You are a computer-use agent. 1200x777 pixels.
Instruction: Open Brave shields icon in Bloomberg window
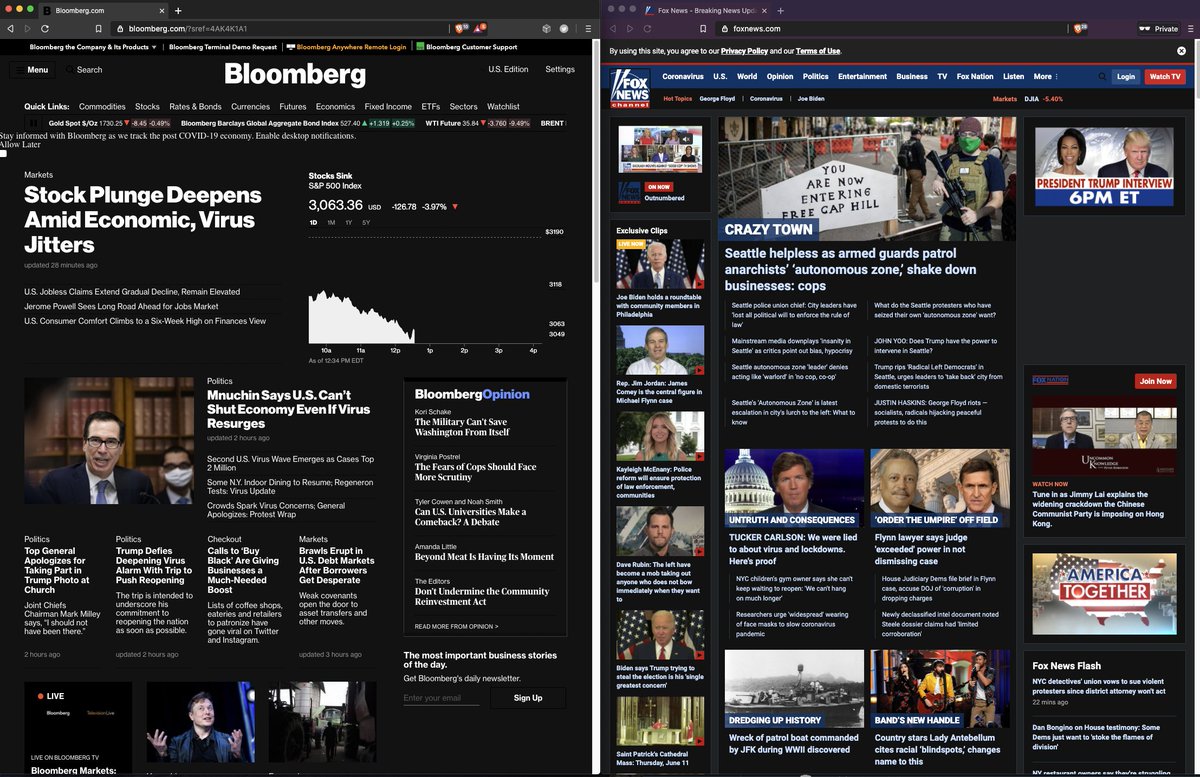[461, 29]
